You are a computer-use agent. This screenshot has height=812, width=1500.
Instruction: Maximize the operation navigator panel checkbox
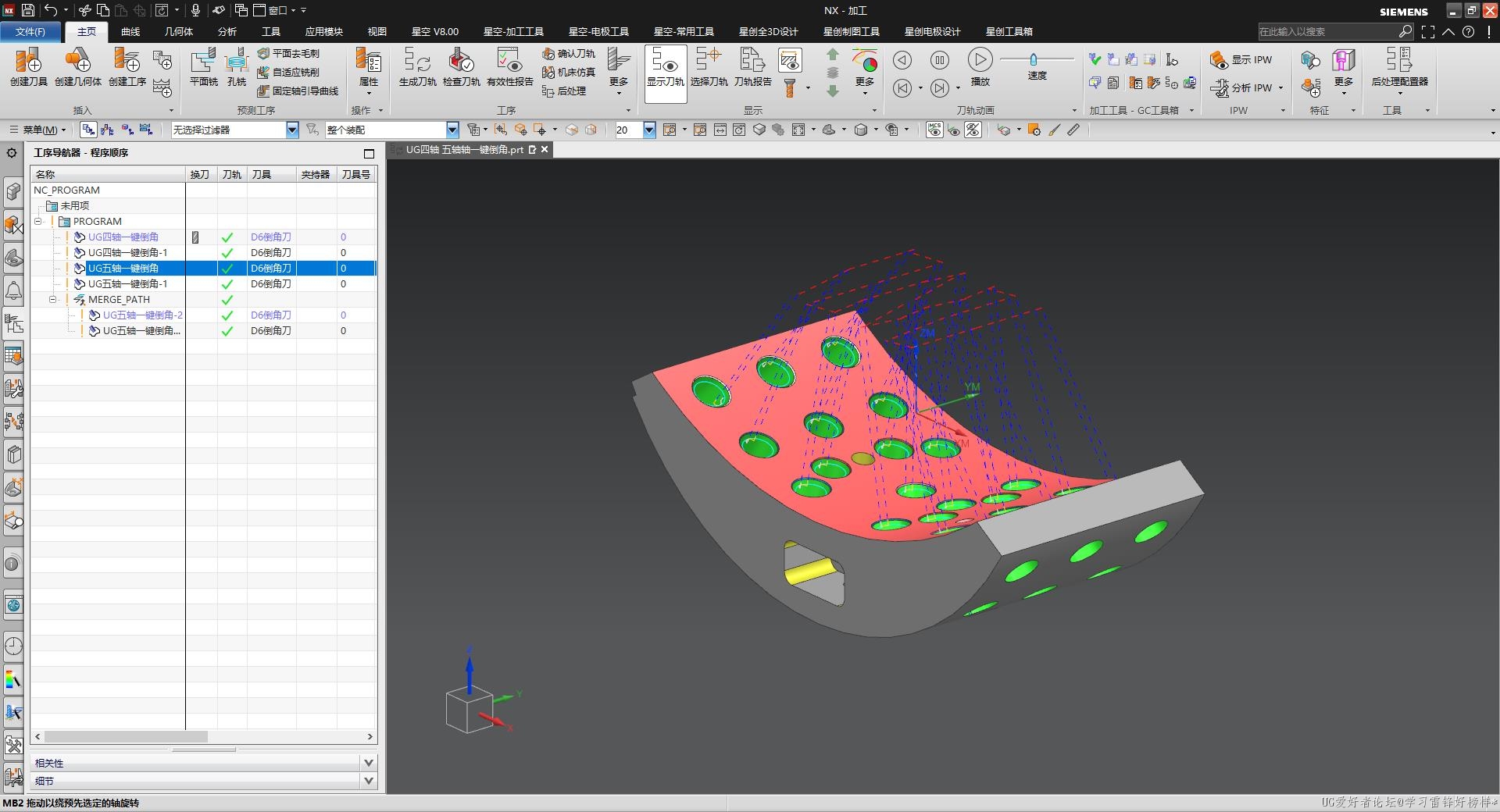(x=369, y=153)
